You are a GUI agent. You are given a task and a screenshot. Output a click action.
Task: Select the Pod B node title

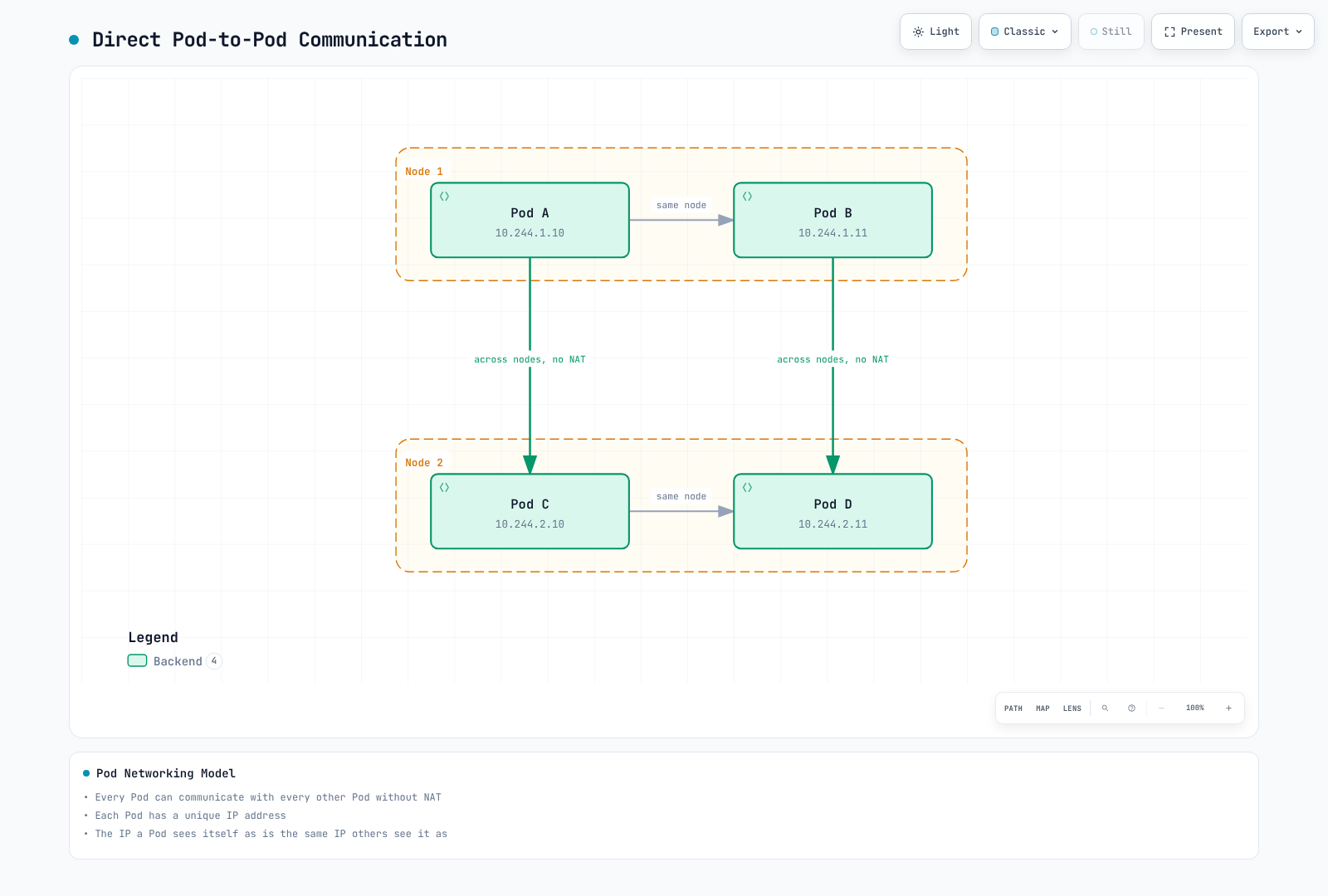click(x=832, y=213)
